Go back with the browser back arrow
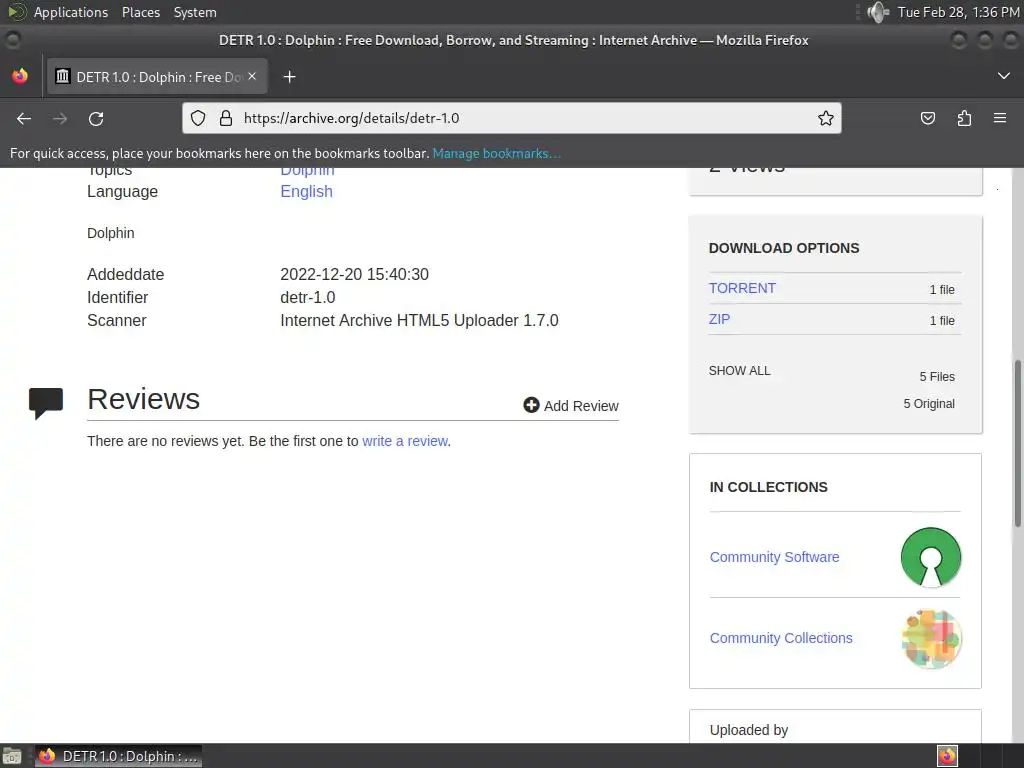1024x768 pixels. (24, 118)
